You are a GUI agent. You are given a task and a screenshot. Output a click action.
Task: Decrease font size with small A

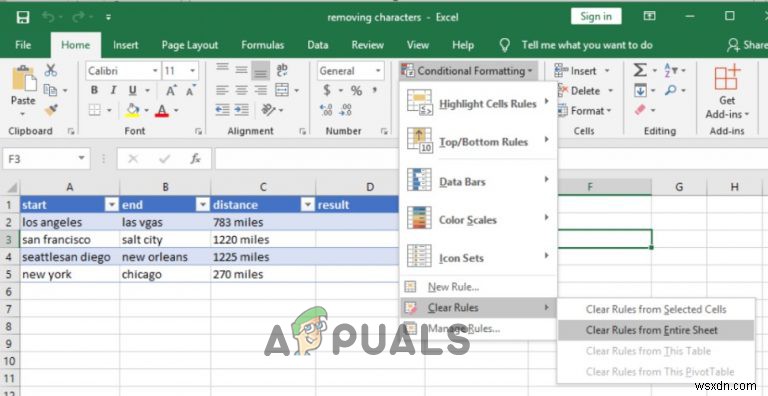pos(191,91)
